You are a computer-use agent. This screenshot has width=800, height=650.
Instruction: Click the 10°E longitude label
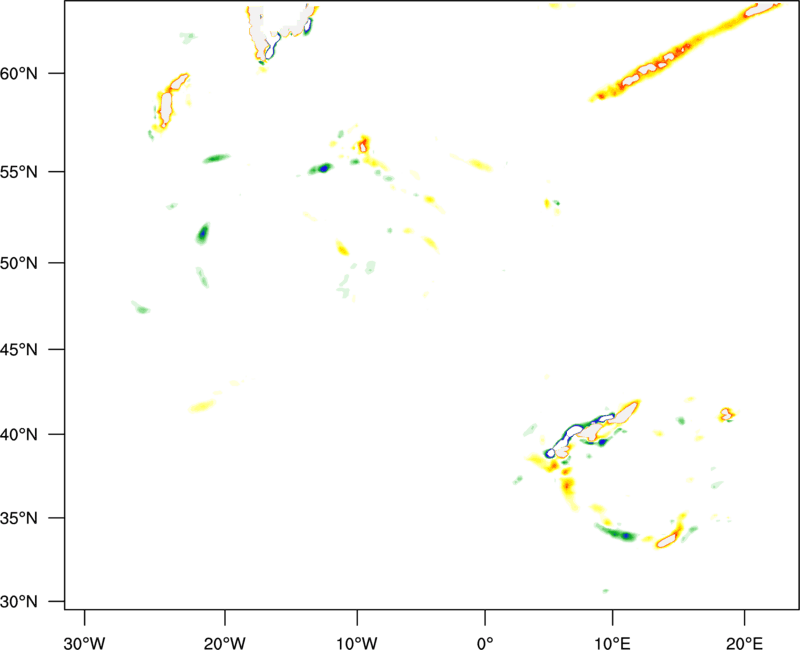pos(612,643)
